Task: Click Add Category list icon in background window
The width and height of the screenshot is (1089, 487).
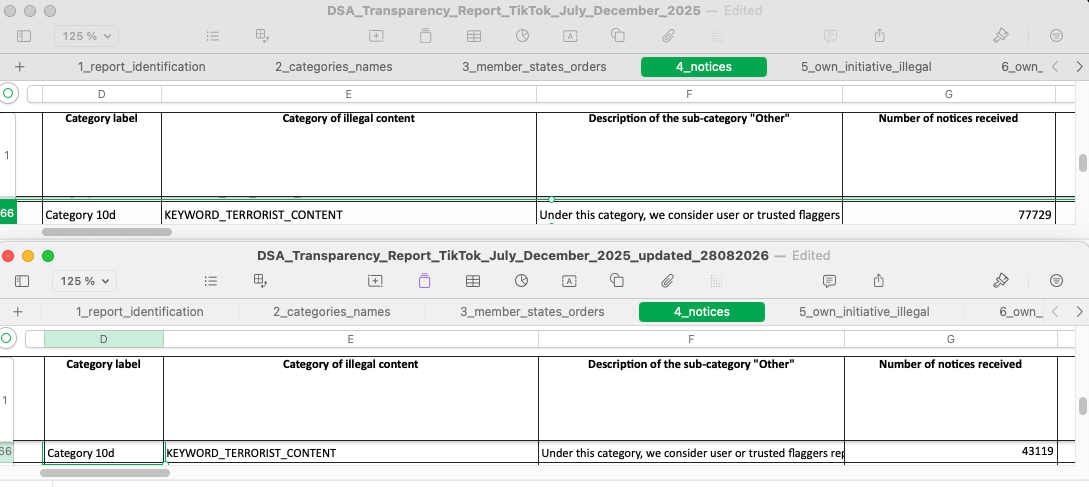Action: tap(213, 35)
